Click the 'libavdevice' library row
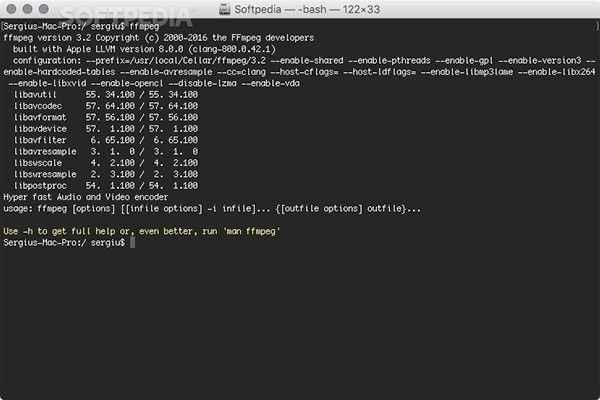This screenshot has width=600, height=400. tap(106, 129)
